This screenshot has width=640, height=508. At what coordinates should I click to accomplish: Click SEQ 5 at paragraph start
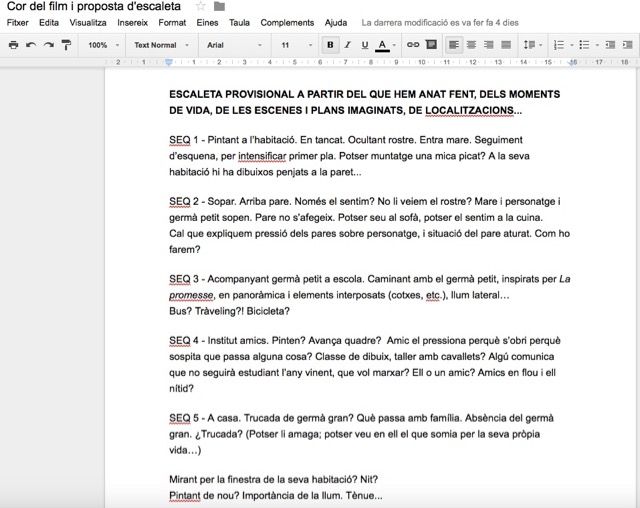click(x=184, y=418)
